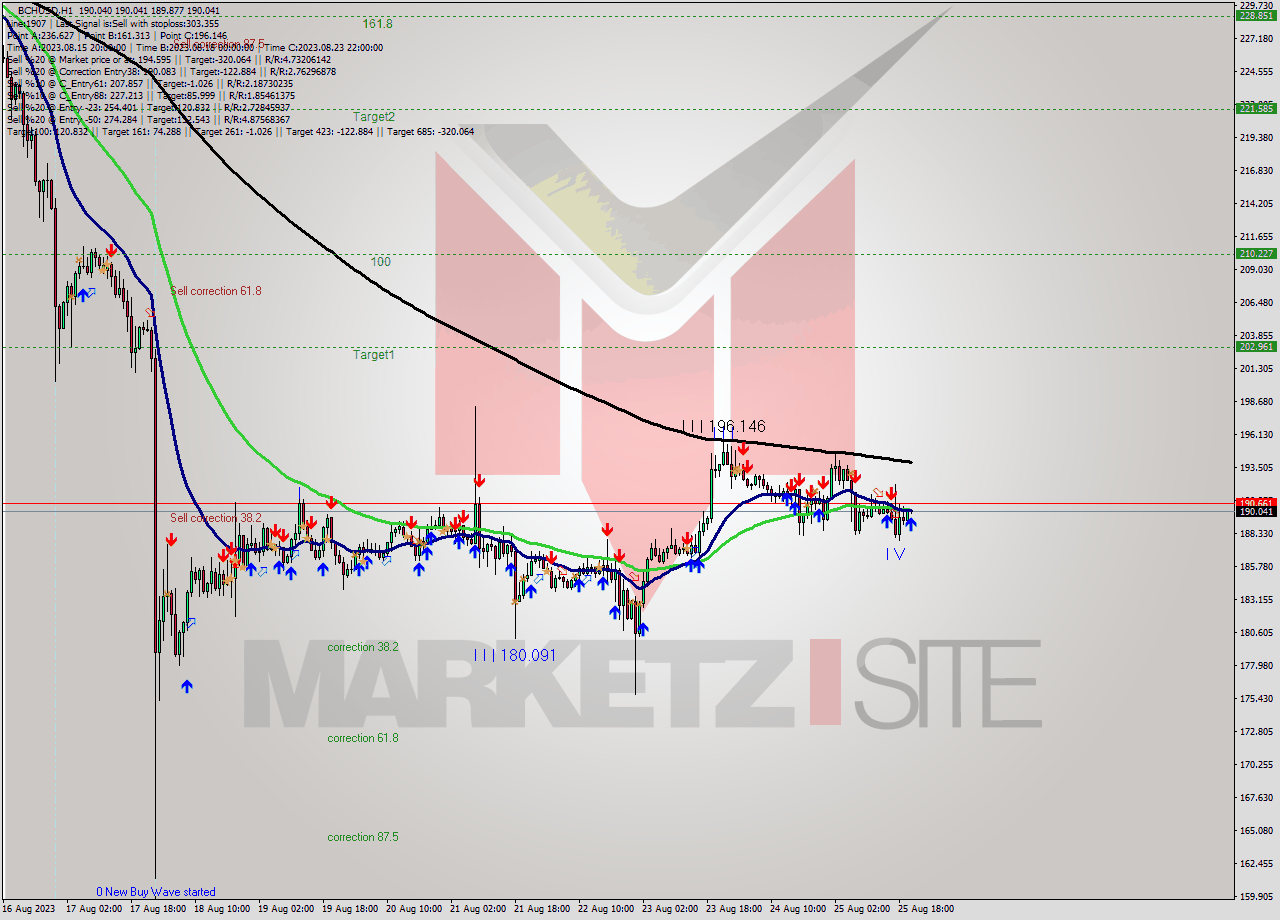
Task: Click the 'Sell correction 61.8' label
Action: (216, 291)
